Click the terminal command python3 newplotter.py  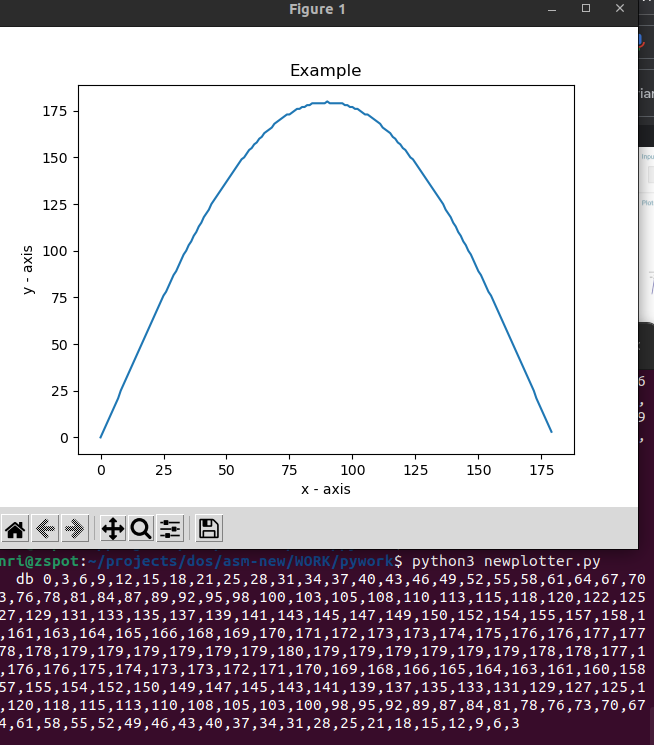click(506, 561)
